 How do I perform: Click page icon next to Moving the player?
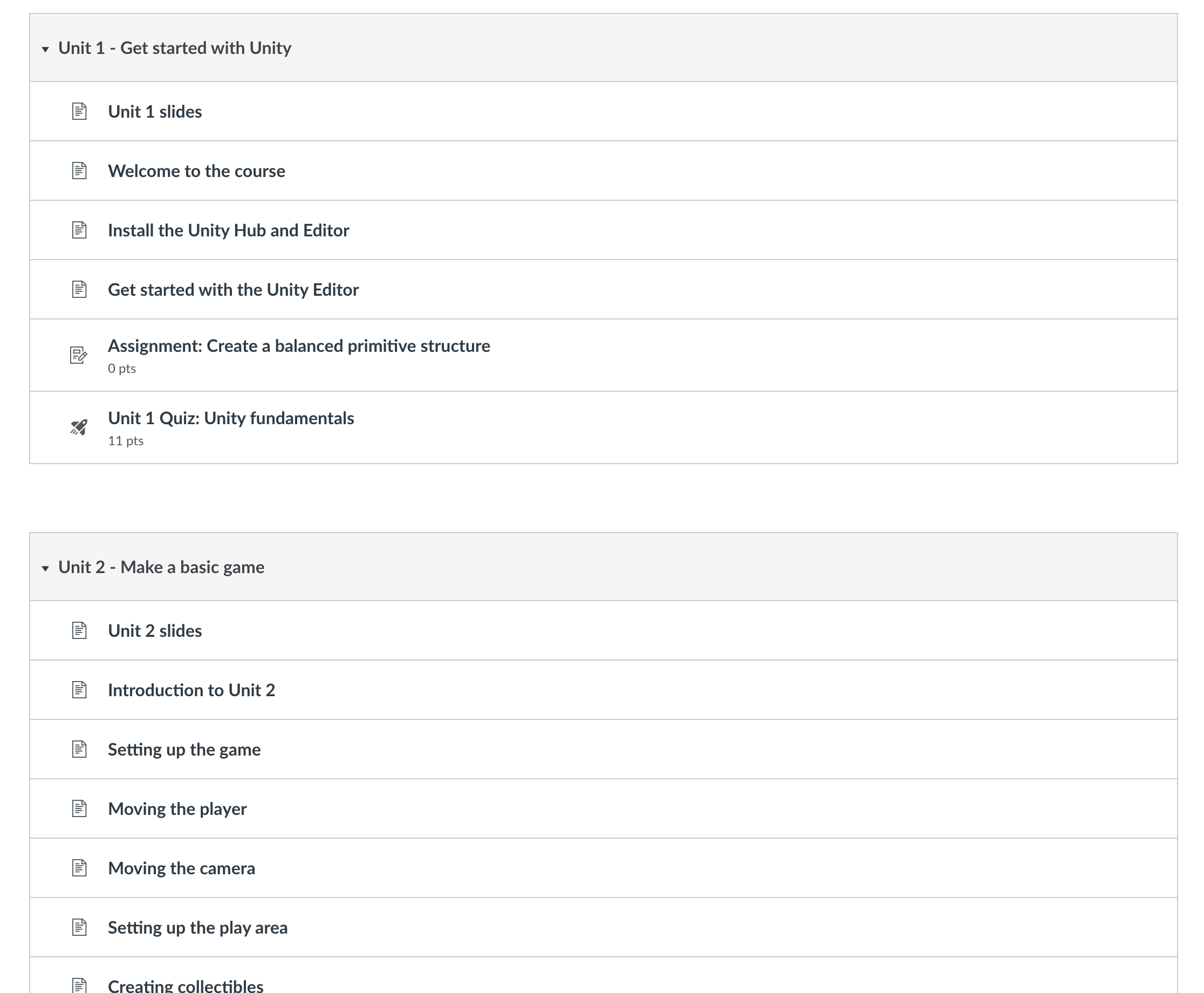(79, 808)
